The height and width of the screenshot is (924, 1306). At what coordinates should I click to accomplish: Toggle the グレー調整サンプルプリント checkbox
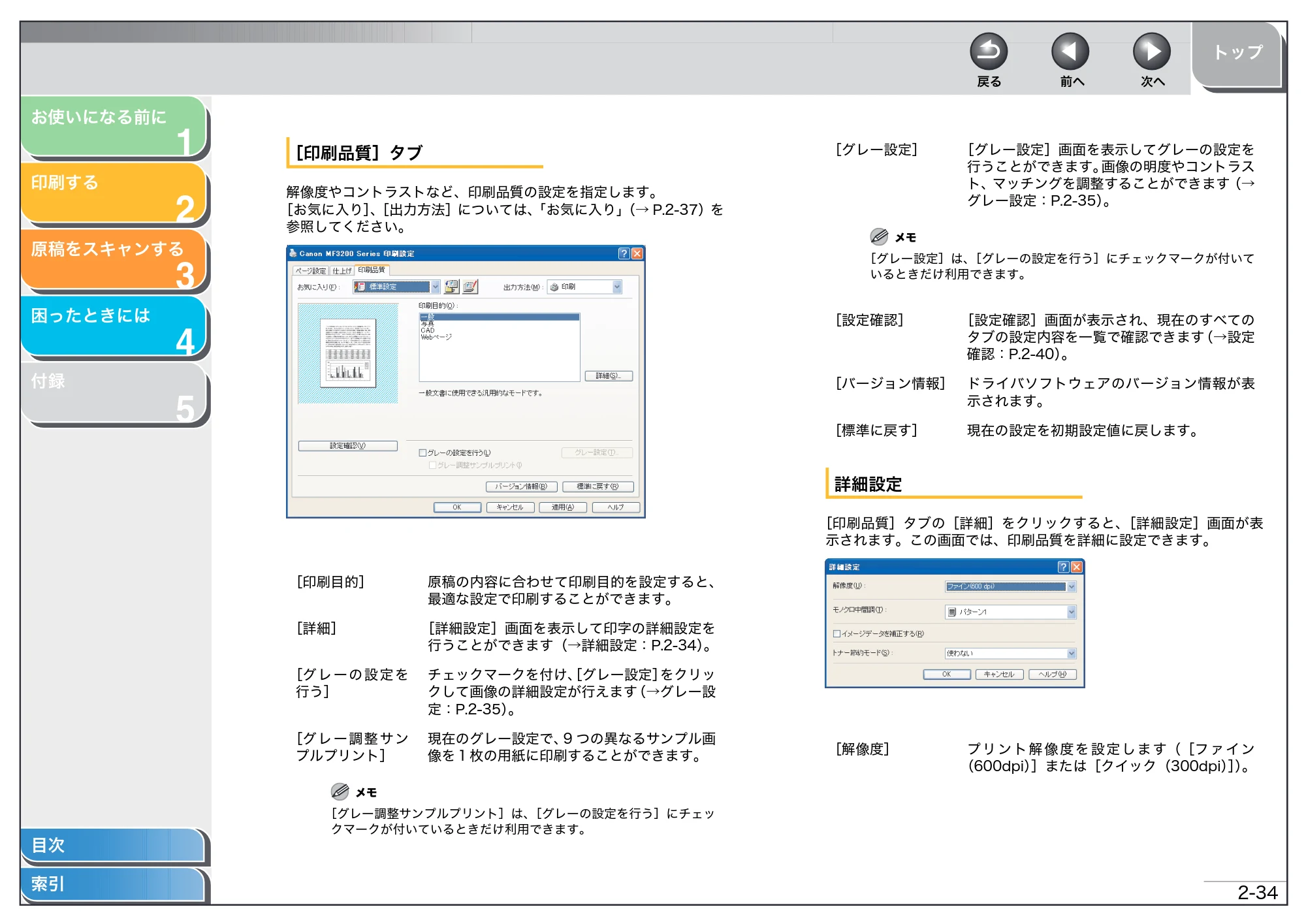tap(432, 466)
